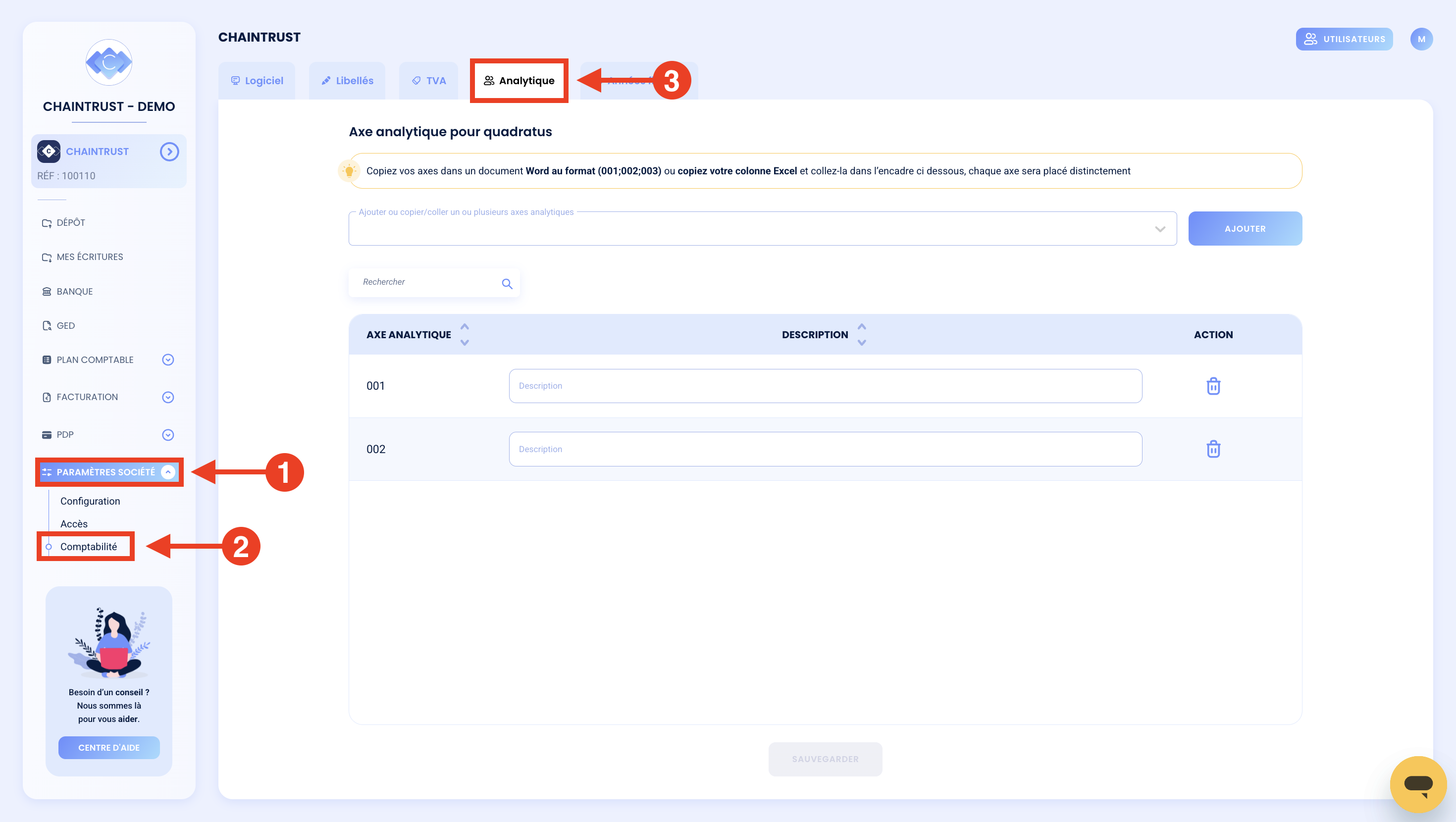Click the ACTION column header
The image size is (1456, 822).
pos(1213,335)
